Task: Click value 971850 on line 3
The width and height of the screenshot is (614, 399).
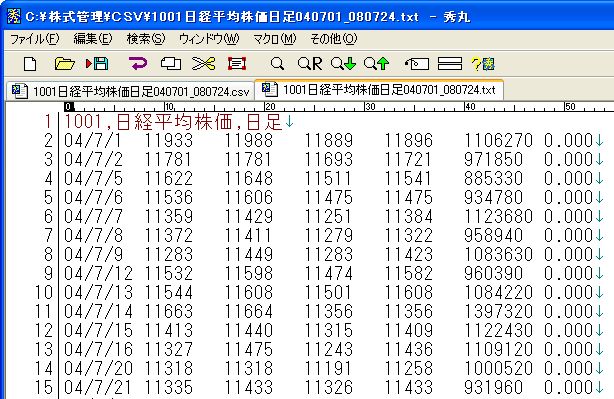Action: coord(493,160)
